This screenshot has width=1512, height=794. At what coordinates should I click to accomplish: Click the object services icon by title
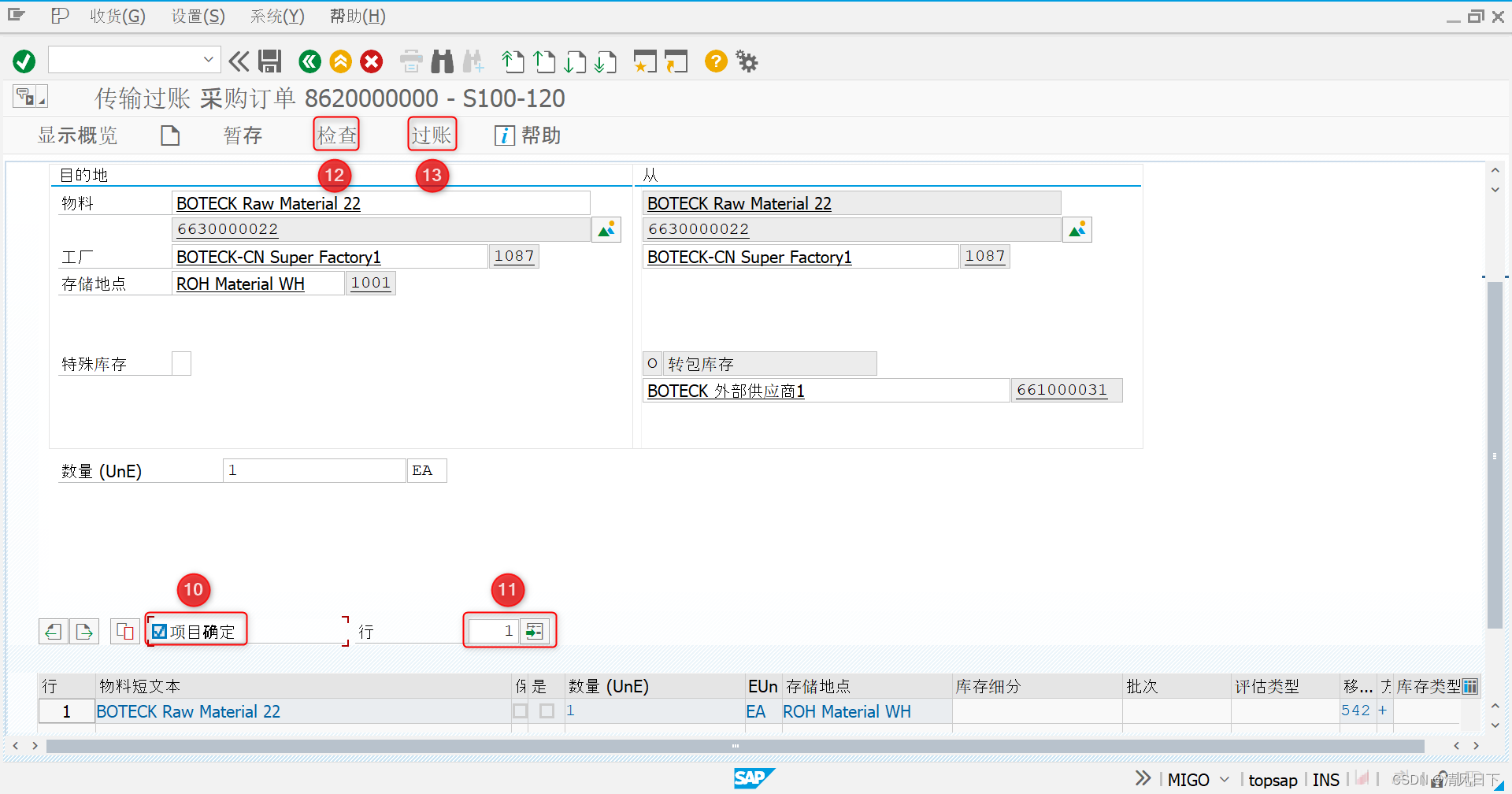coord(30,96)
